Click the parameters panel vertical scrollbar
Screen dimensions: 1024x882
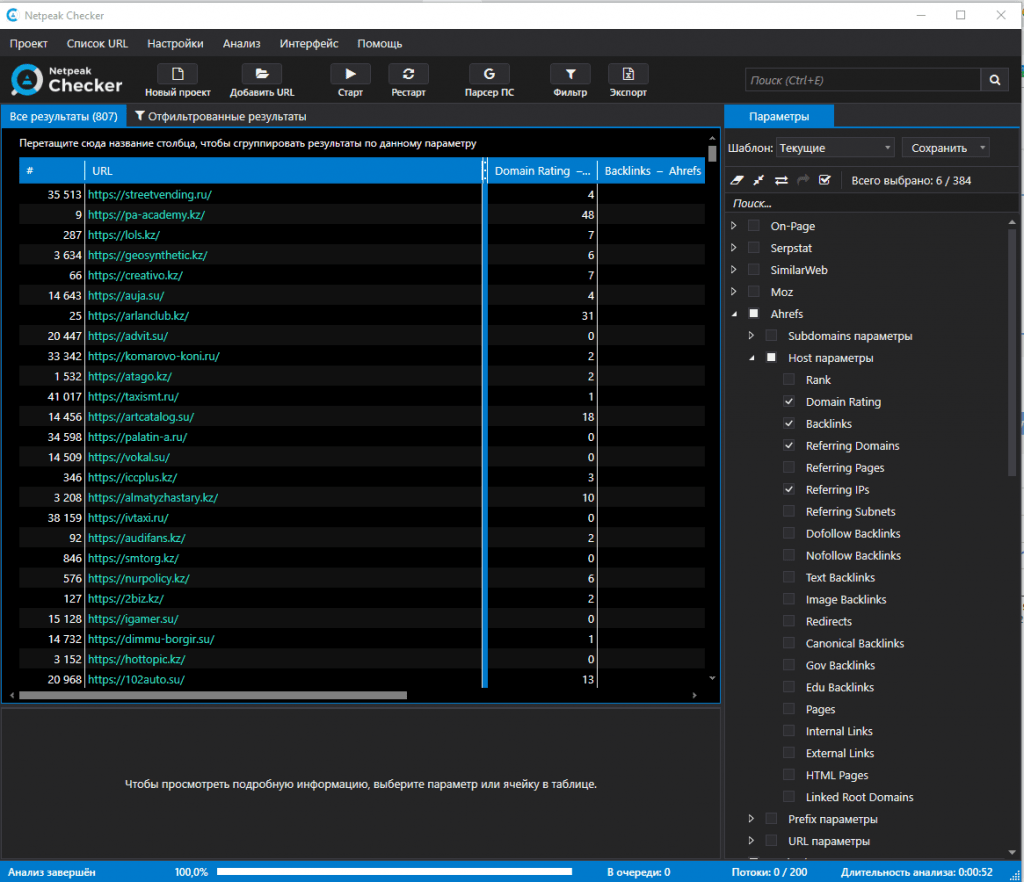pyautogui.click(x=1012, y=353)
